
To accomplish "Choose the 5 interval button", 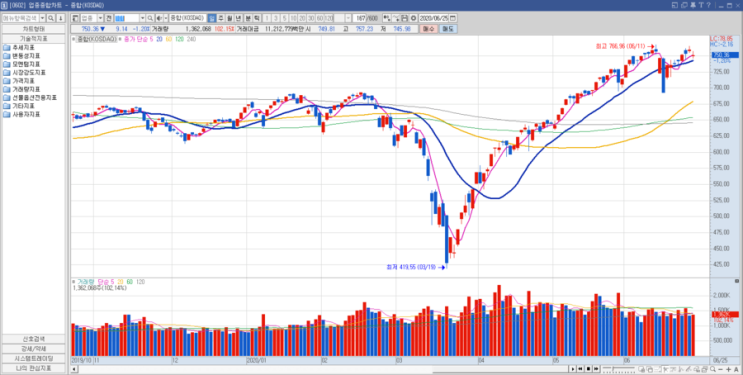I will pos(284,18).
